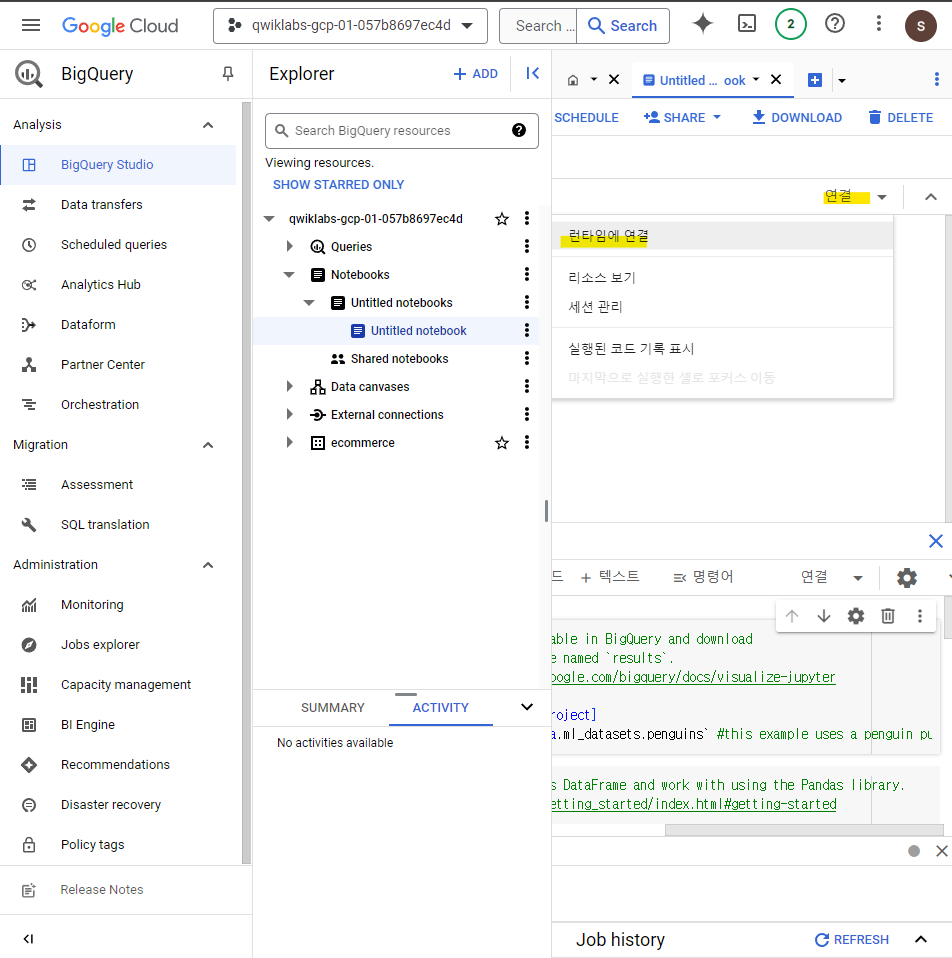Expand Data canvases tree node

[x=290, y=386]
